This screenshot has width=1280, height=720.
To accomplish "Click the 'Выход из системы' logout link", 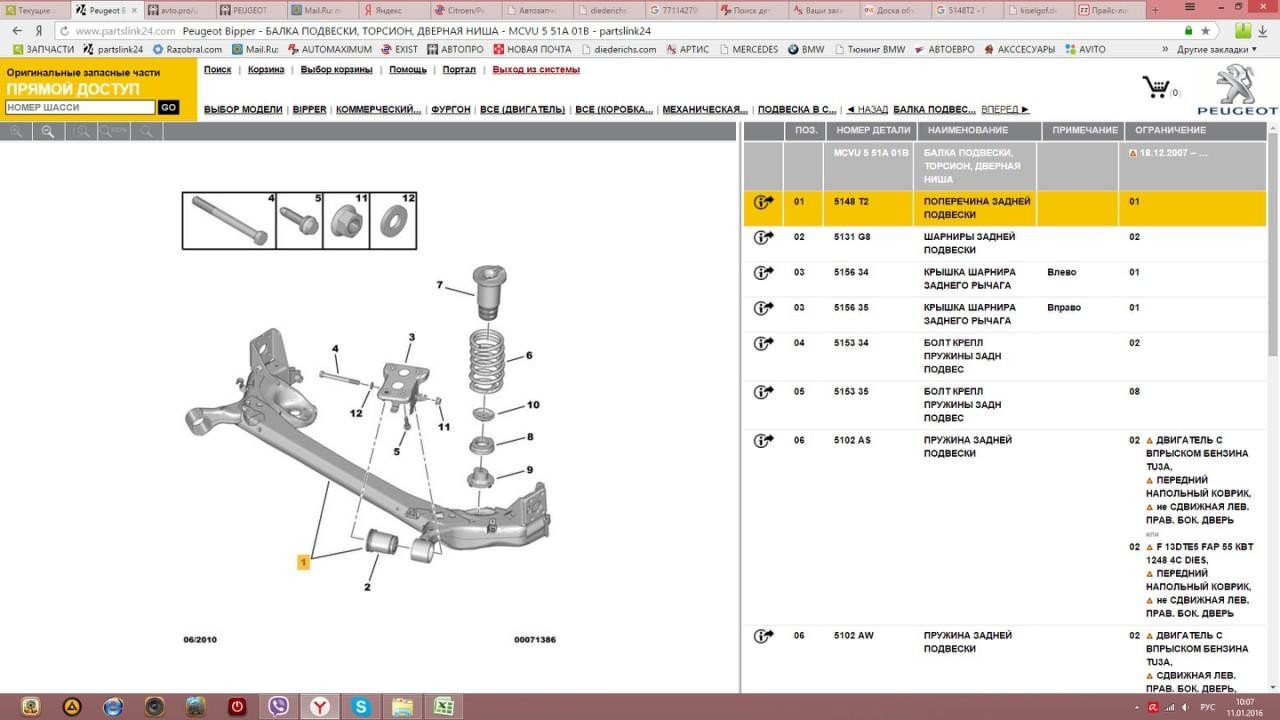I will click(x=536, y=70).
